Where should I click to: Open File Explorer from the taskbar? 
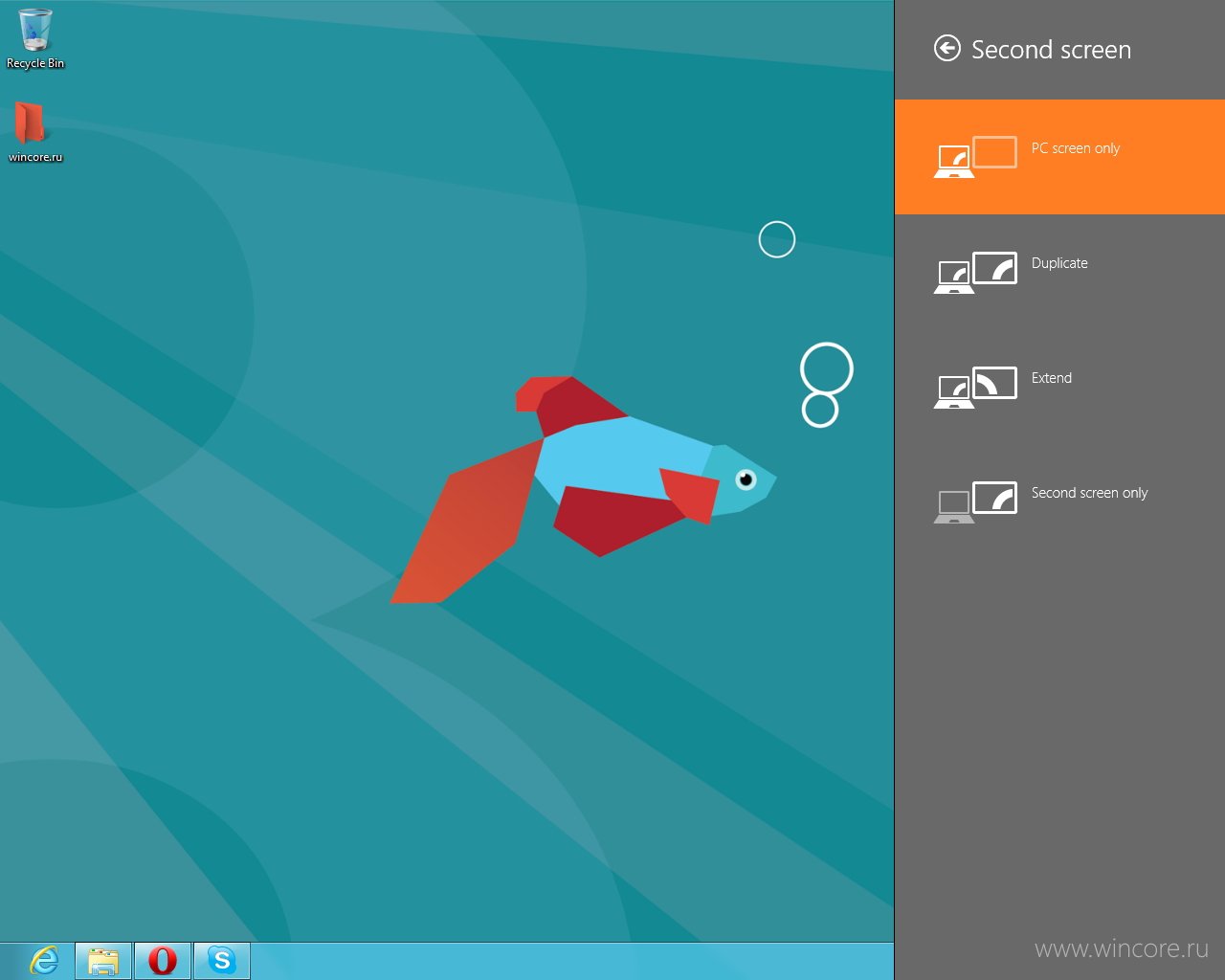[x=103, y=960]
